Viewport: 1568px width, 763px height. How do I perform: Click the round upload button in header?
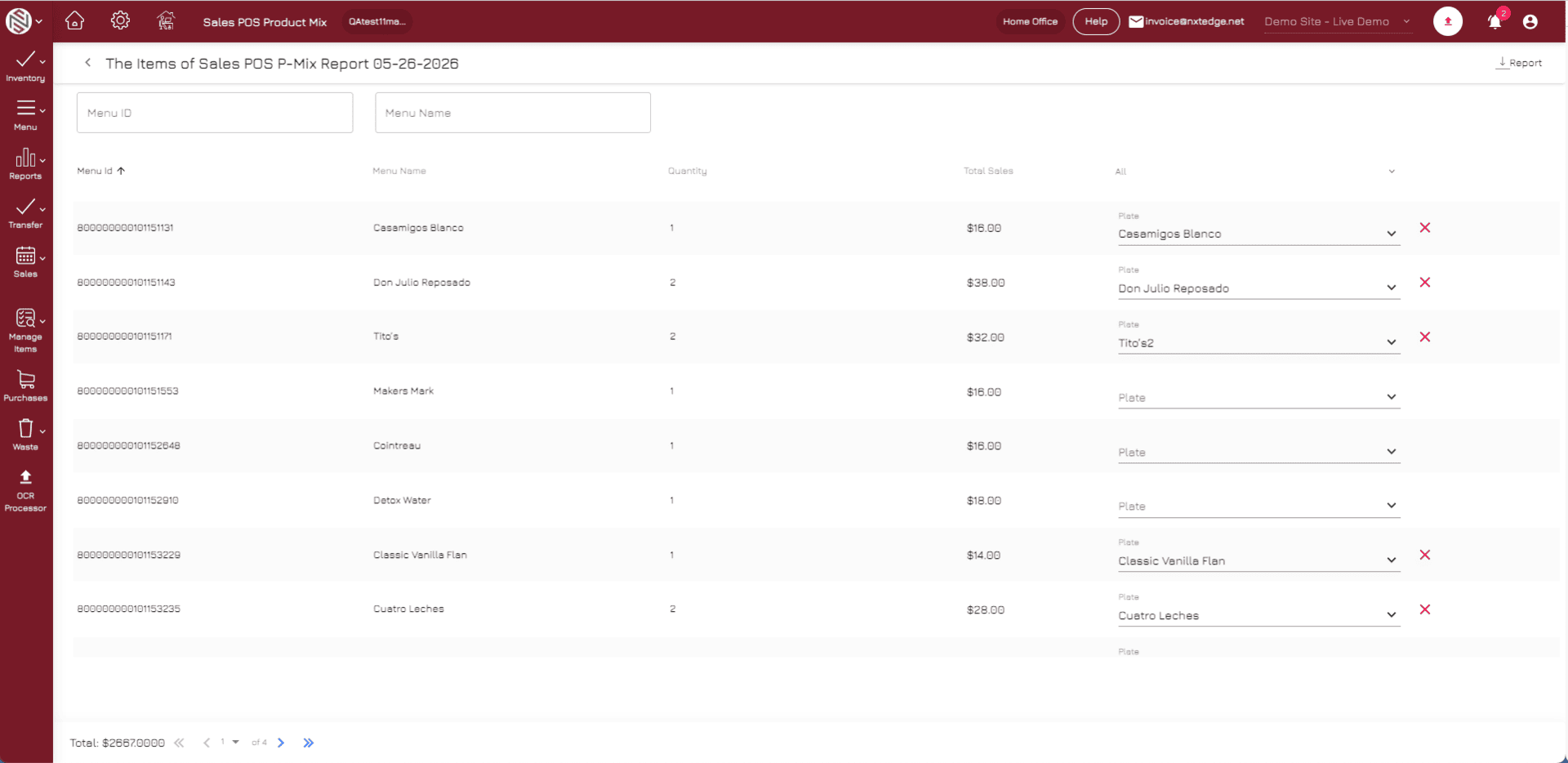[x=1448, y=21]
